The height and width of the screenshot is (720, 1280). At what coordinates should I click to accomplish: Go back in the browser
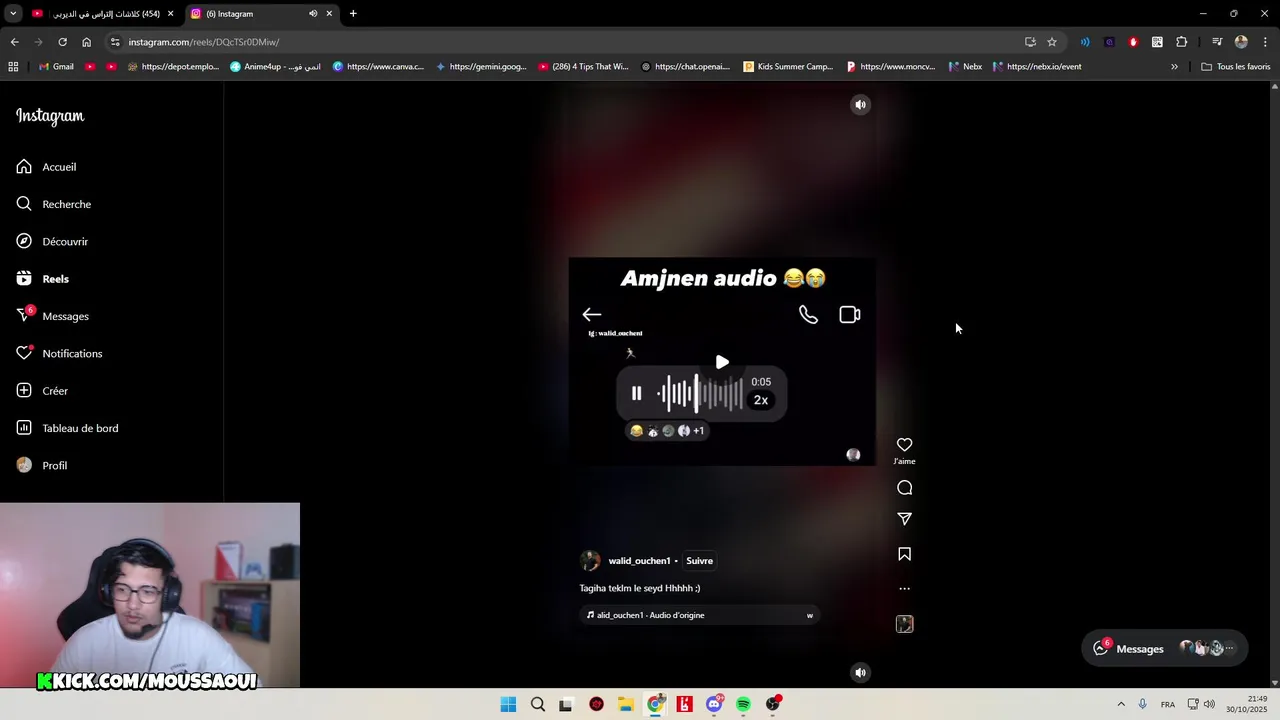(x=14, y=42)
